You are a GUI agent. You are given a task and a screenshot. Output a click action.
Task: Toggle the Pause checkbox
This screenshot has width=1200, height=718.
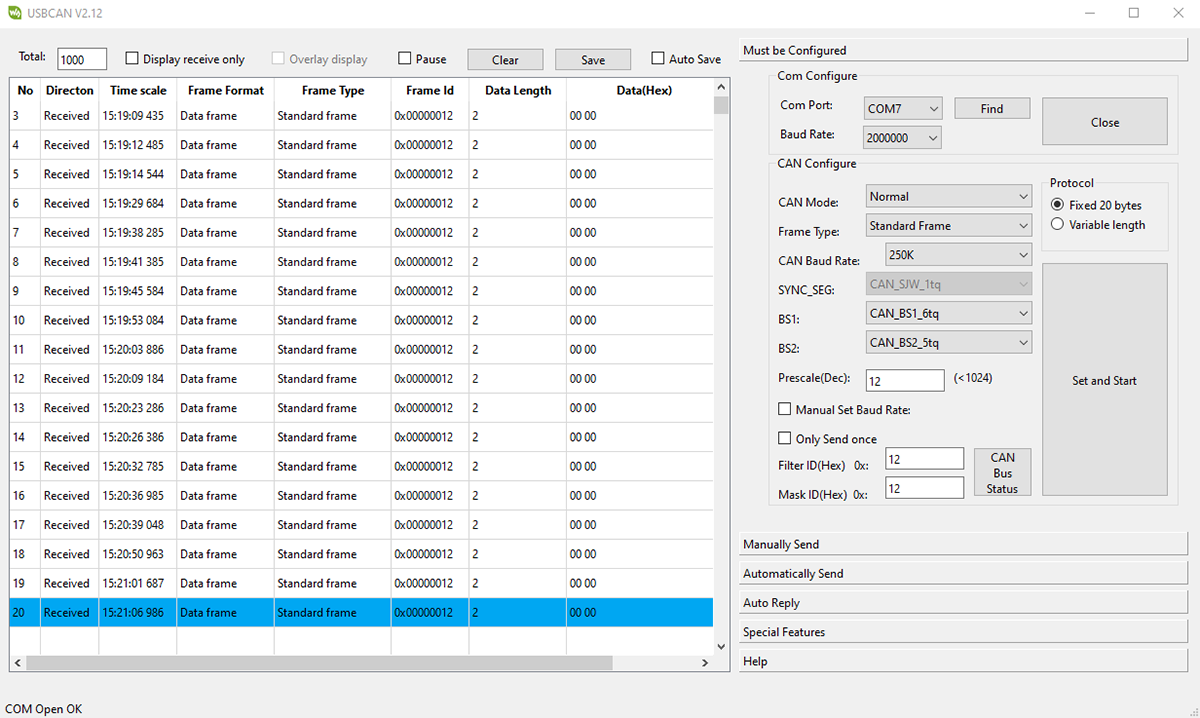tap(405, 59)
